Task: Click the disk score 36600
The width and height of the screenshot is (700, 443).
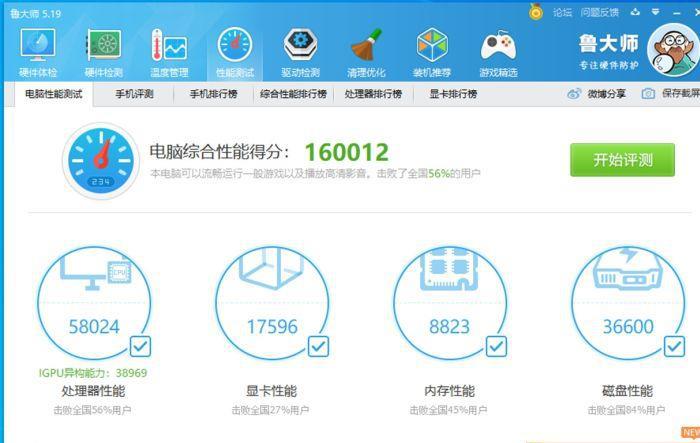Action: click(628, 326)
